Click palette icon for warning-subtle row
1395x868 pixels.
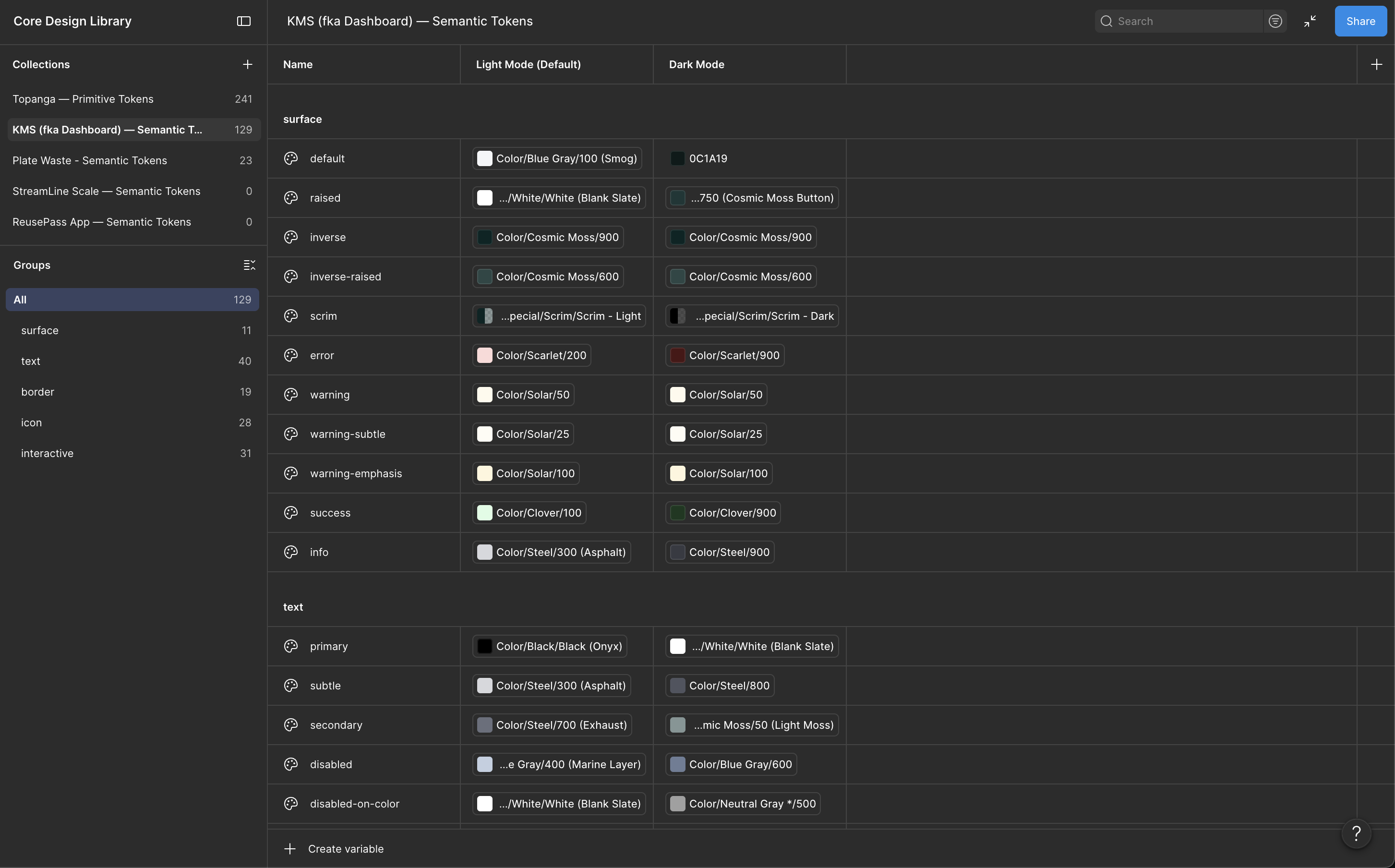pos(291,434)
